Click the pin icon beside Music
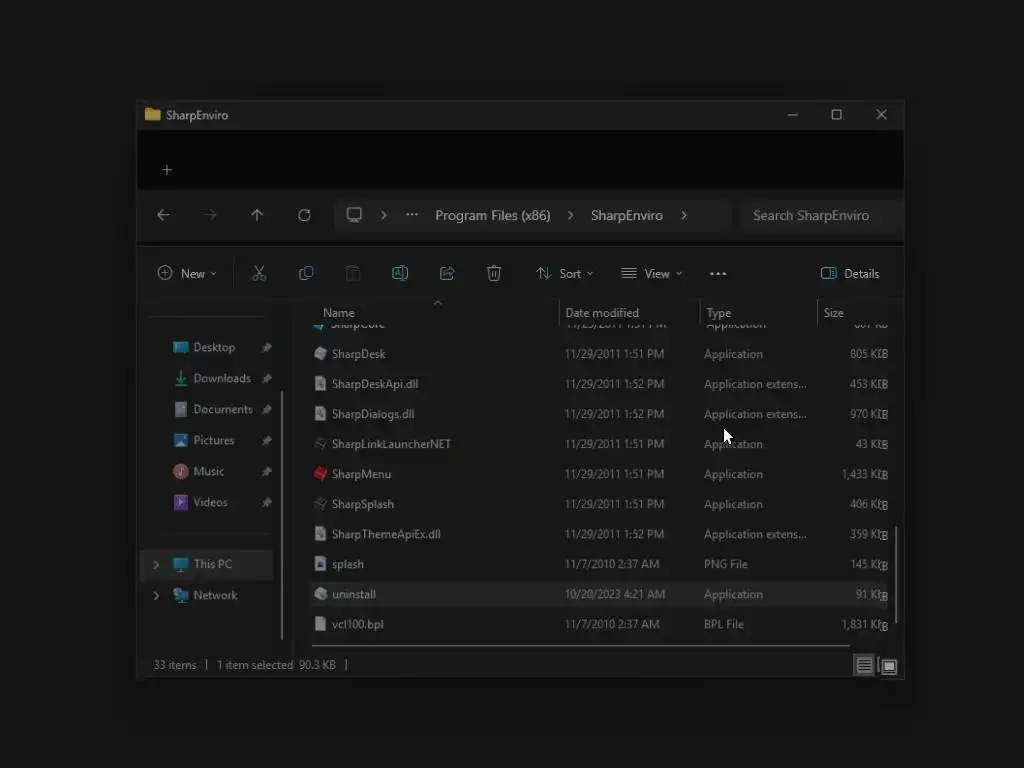Image resolution: width=1024 pixels, height=768 pixels. (266, 472)
